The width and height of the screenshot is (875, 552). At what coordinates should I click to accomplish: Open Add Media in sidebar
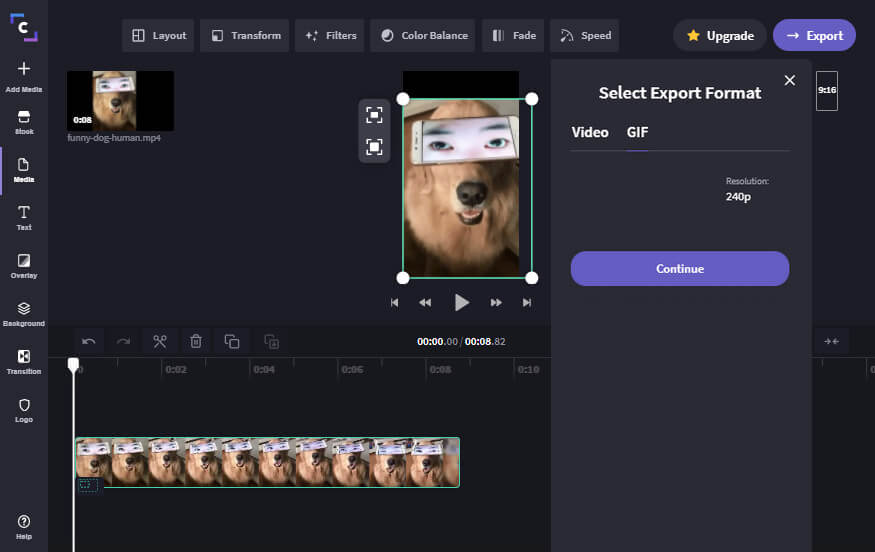click(24, 76)
